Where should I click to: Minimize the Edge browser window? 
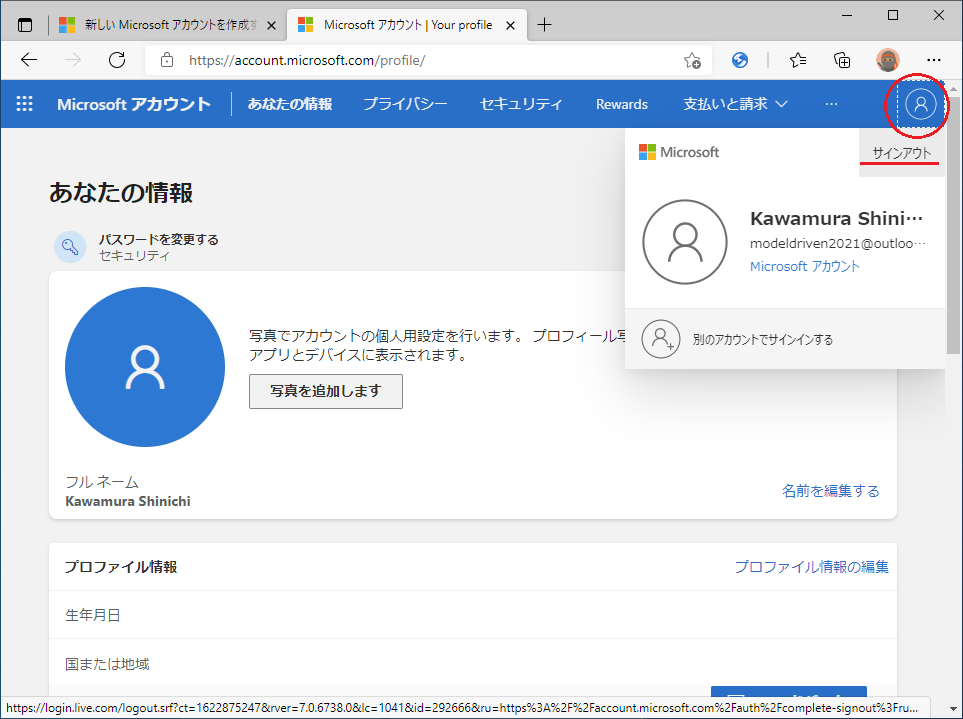tap(848, 15)
